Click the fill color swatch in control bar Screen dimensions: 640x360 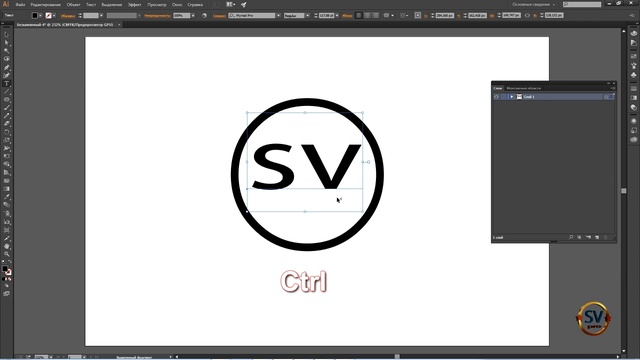35,16
